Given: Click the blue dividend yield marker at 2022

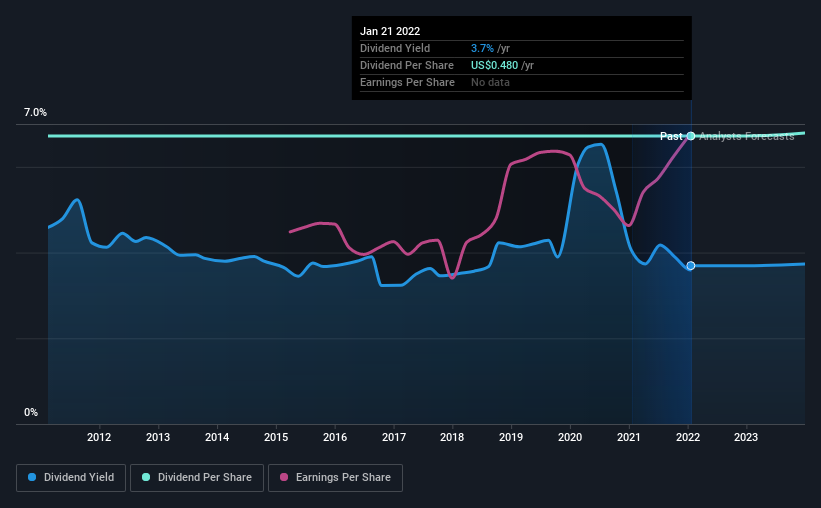Looking at the screenshot, I should tap(691, 266).
